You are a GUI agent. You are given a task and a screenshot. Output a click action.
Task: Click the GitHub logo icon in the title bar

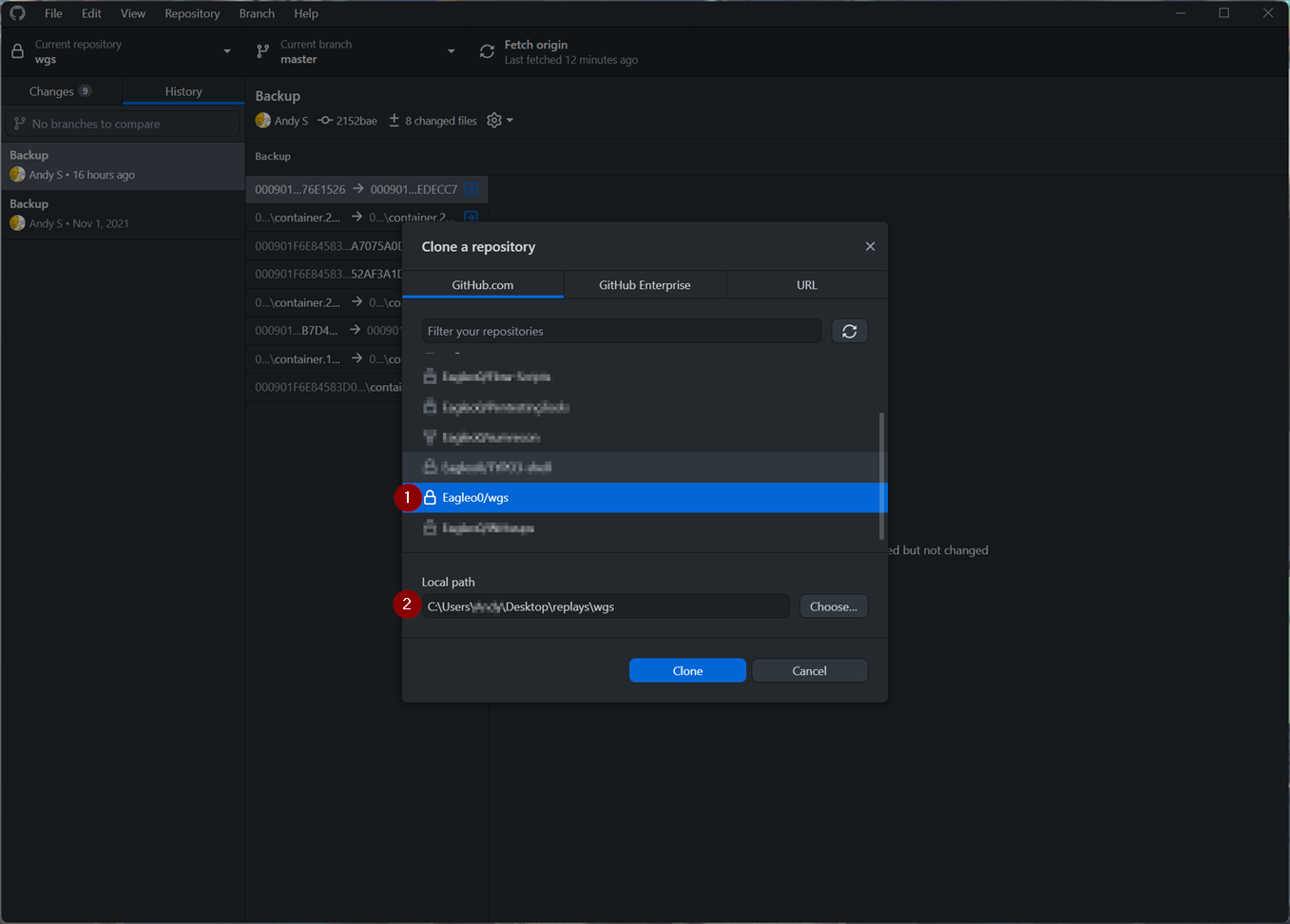[x=17, y=13]
